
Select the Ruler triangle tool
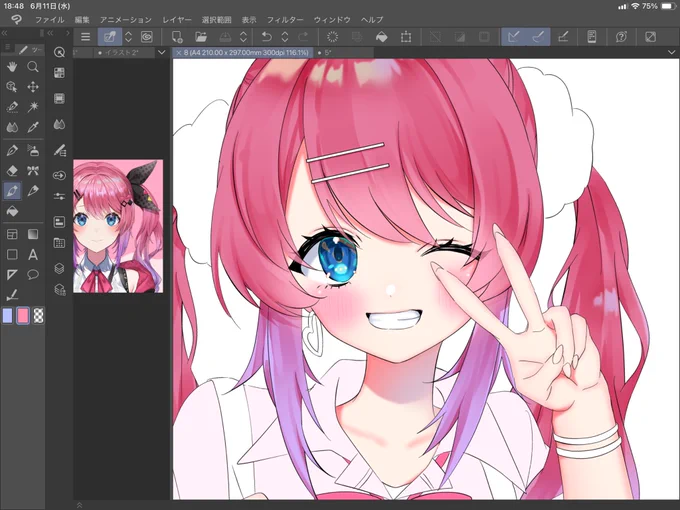point(12,275)
